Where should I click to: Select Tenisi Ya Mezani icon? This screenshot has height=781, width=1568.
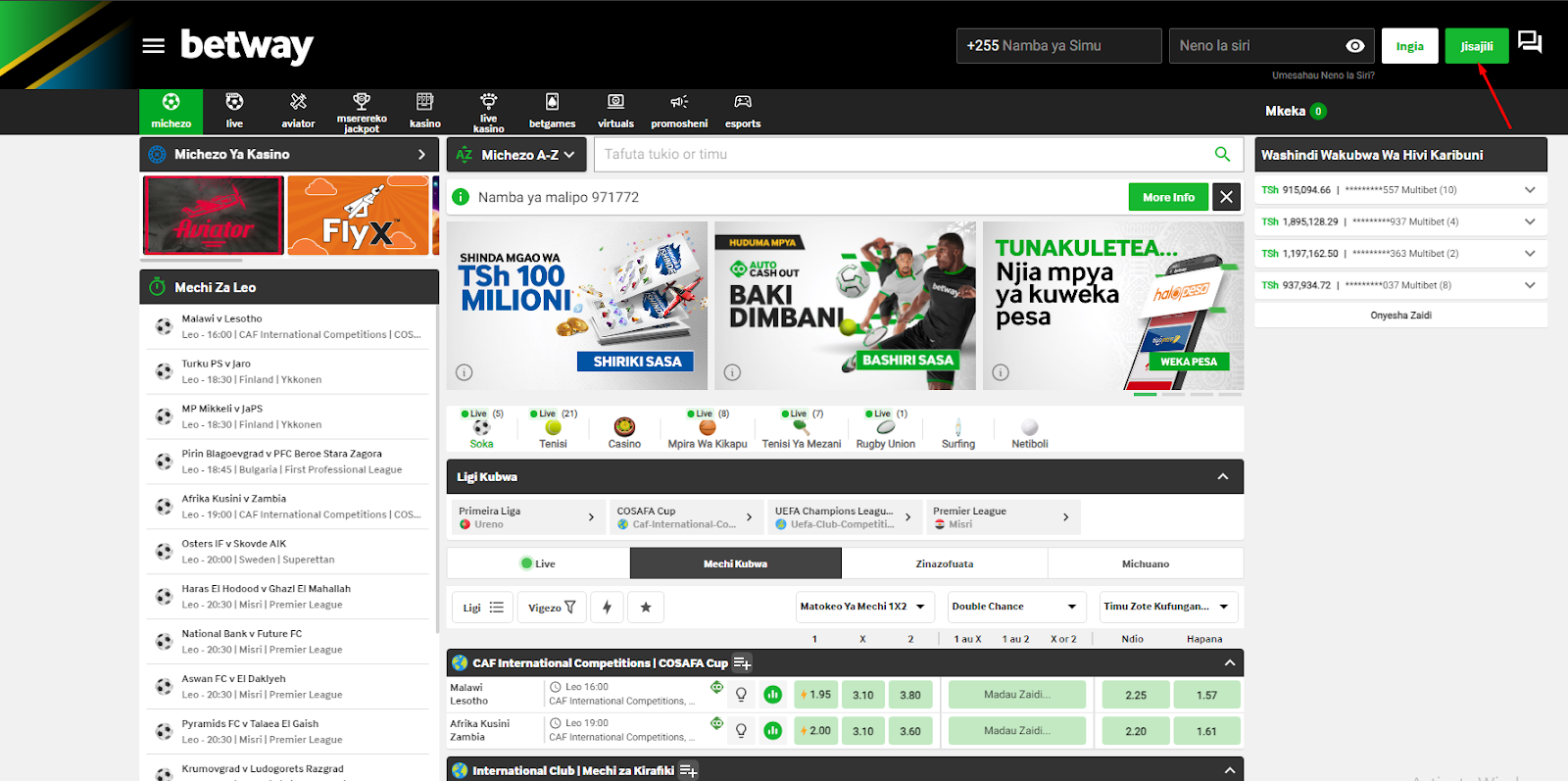pyautogui.click(x=802, y=429)
